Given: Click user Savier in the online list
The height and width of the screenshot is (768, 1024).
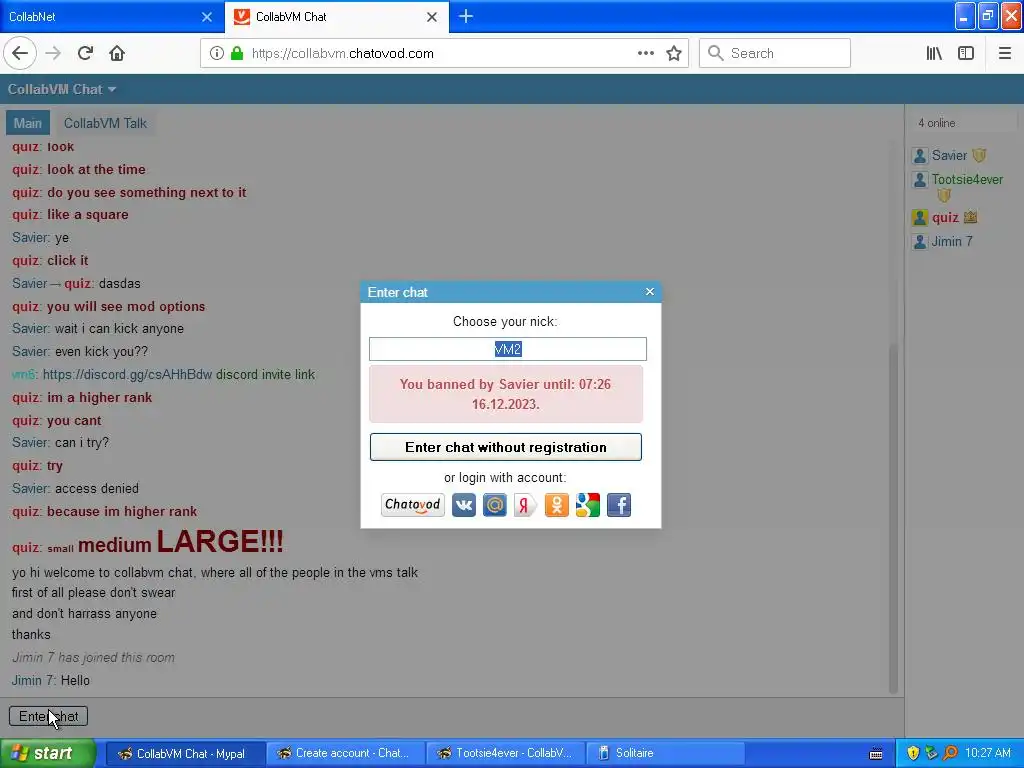Looking at the screenshot, I should pos(949,155).
